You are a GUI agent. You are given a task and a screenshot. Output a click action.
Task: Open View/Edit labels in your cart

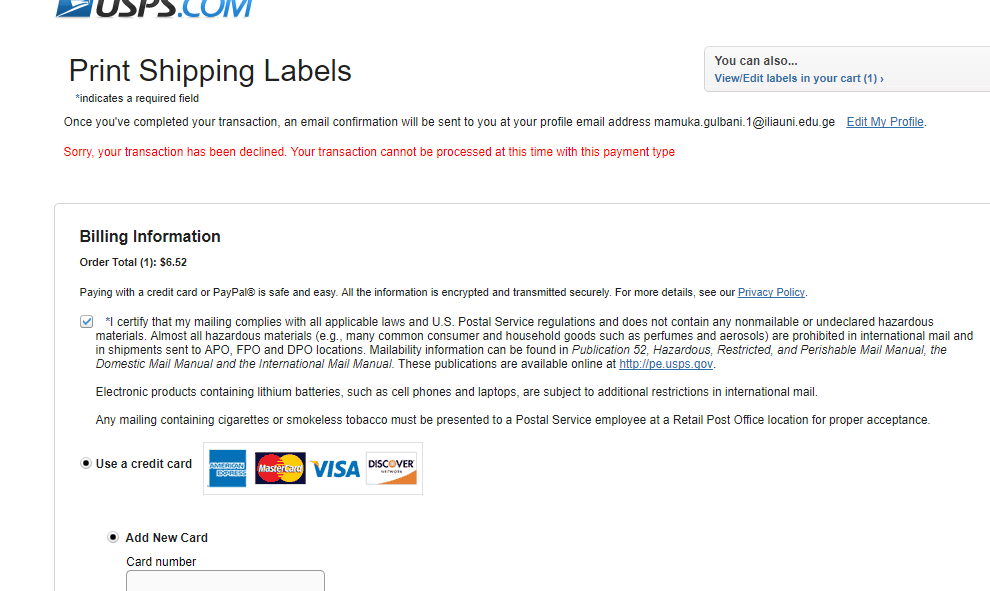[x=793, y=78]
